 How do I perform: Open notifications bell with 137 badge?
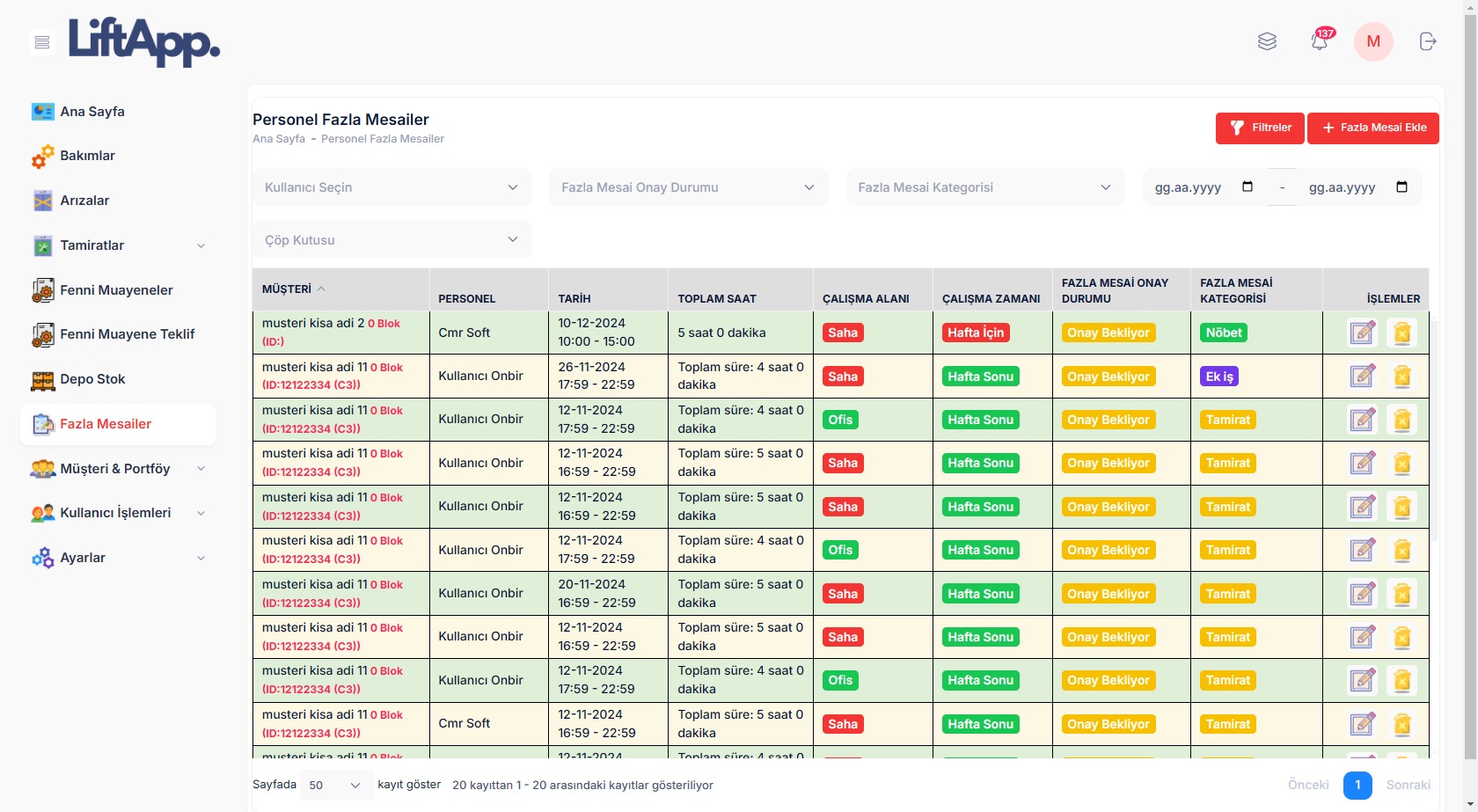pyautogui.click(x=1319, y=41)
